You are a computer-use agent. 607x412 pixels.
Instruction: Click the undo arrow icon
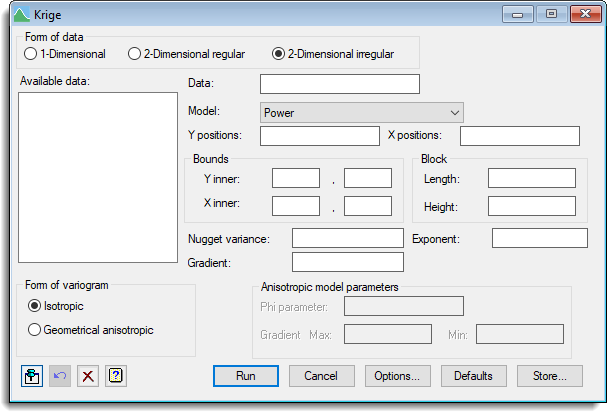tap(60, 376)
